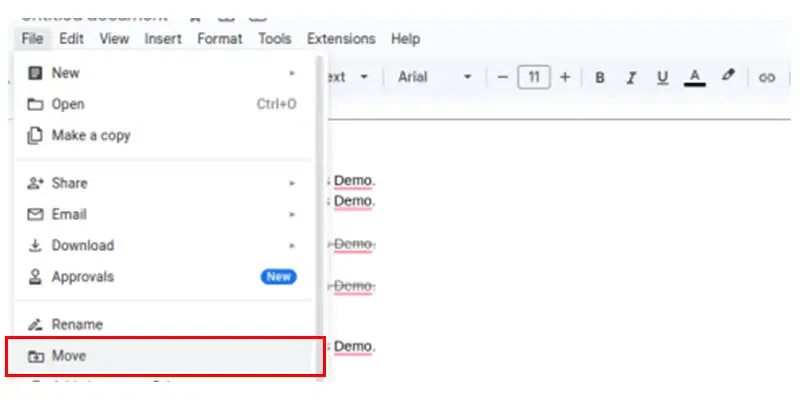Choose Move from the File menu
This screenshot has height=400, width=800.
click(x=163, y=356)
